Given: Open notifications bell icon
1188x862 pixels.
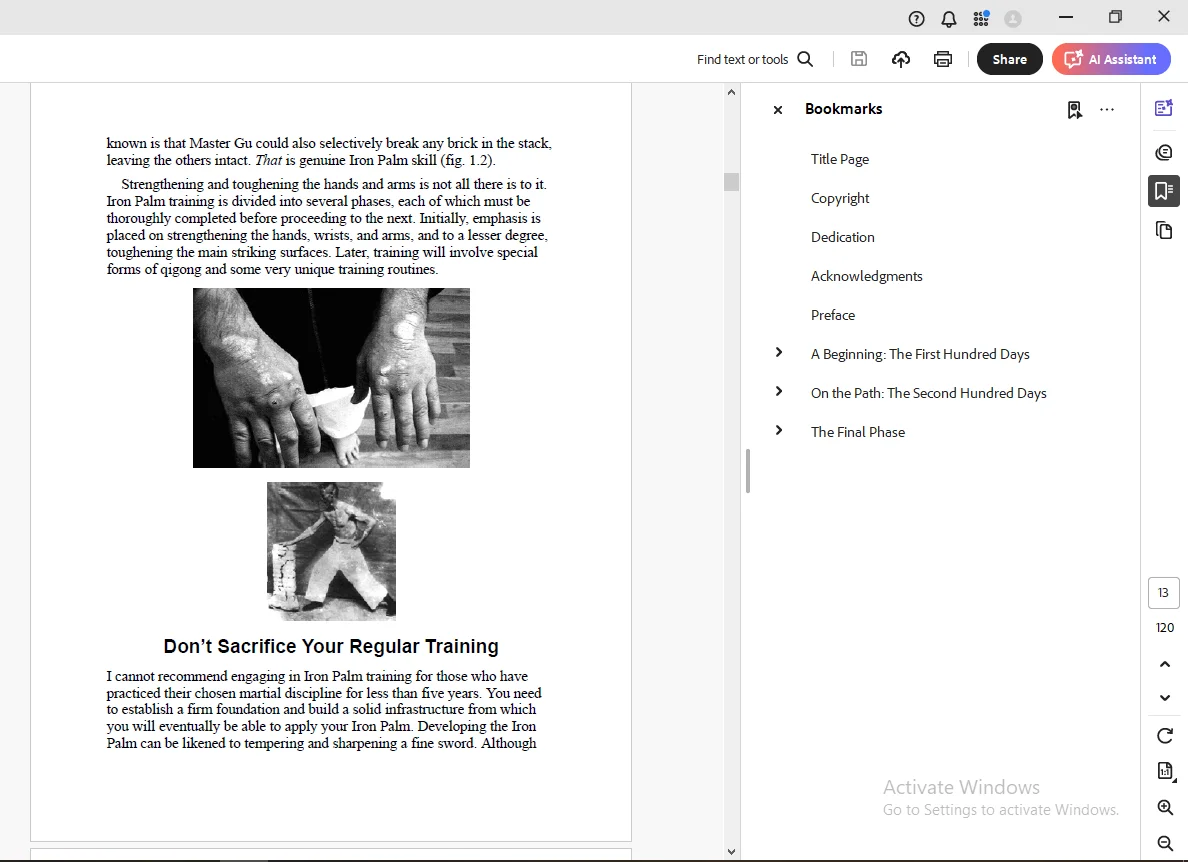Looking at the screenshot, I should tap(949, 19).
